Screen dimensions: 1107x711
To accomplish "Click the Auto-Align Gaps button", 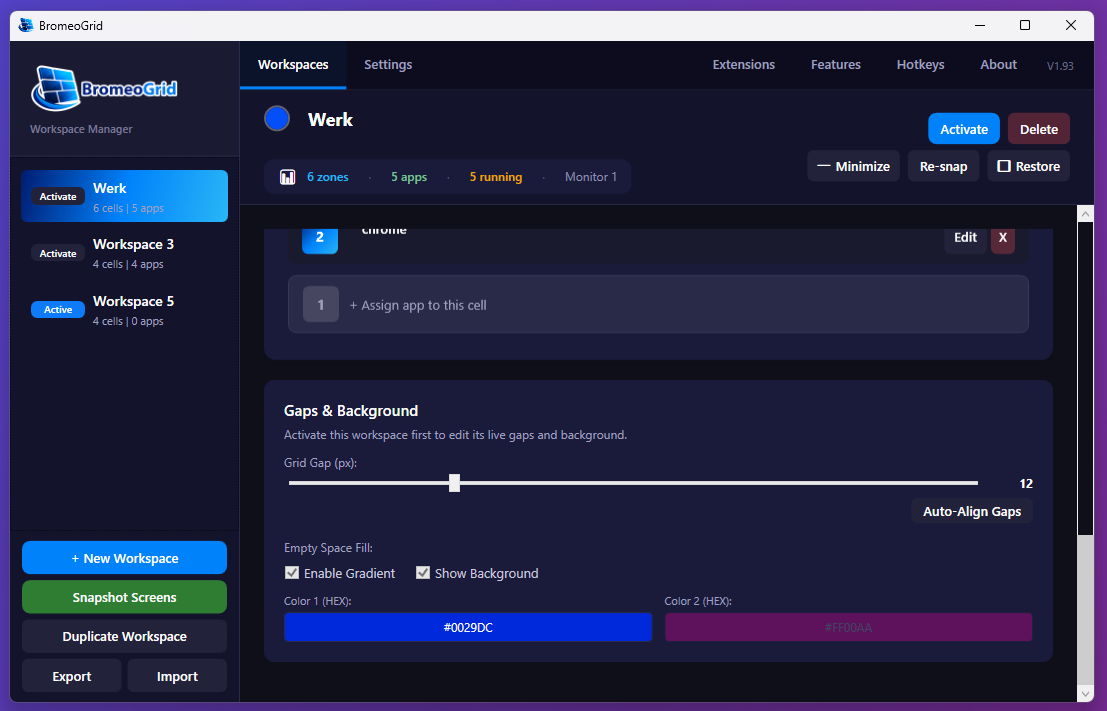I will click(x=971, y=511).
